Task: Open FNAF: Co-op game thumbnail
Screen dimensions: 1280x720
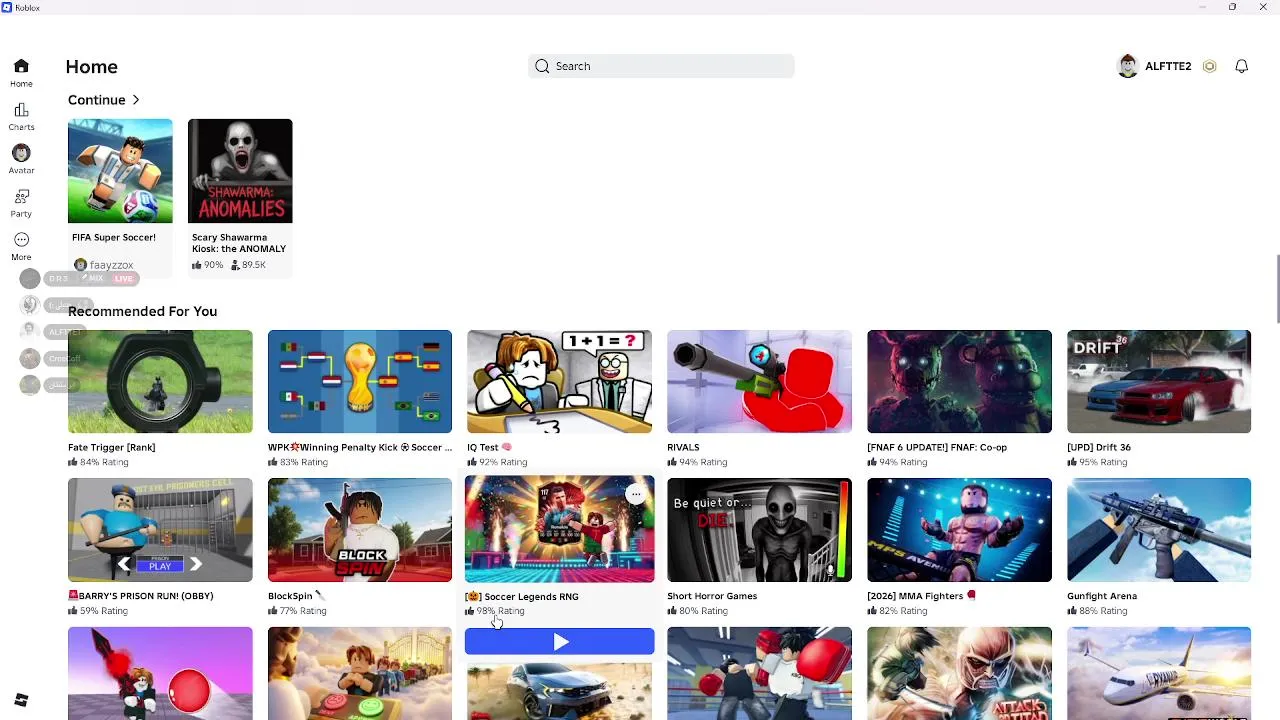Action: pos(960,381)
